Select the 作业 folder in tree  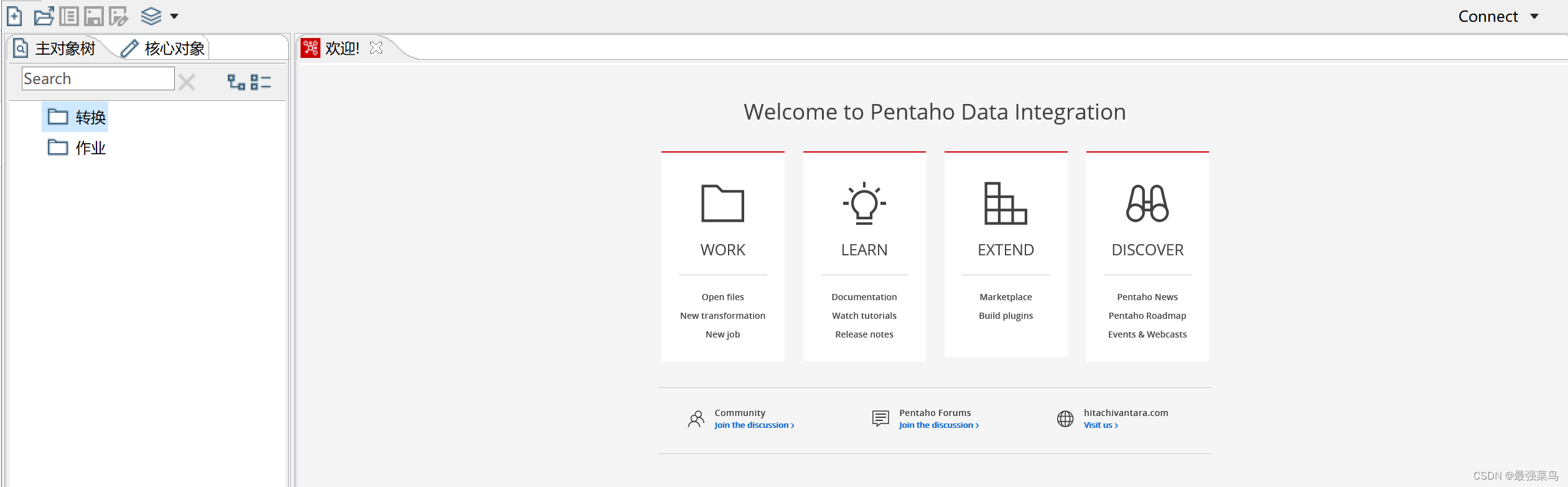pos(75,148)
